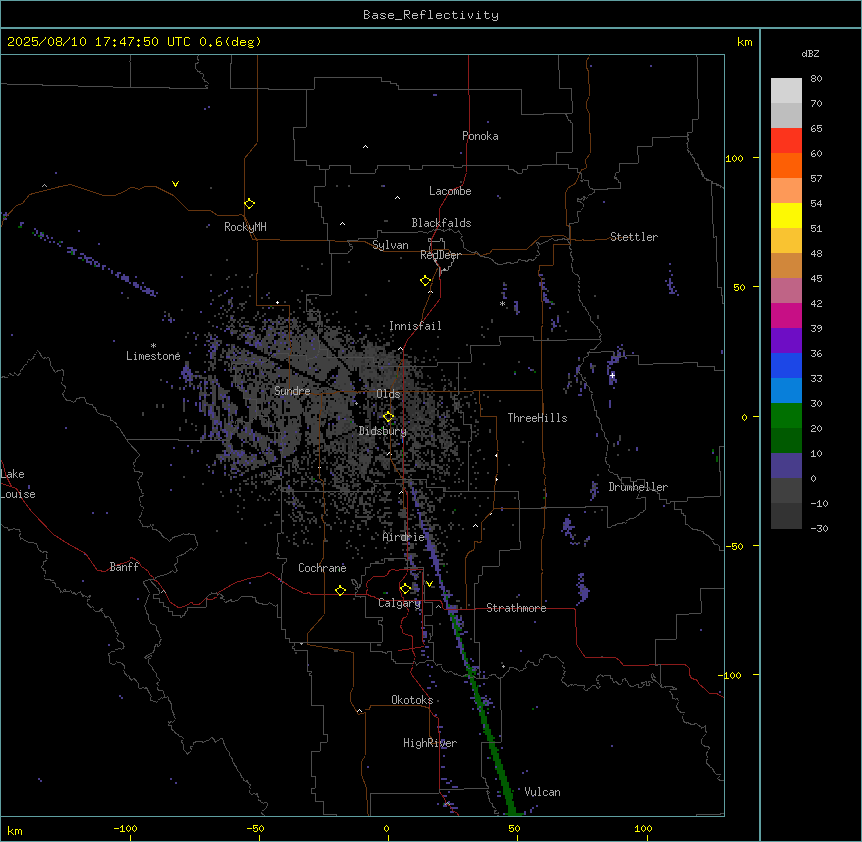Click the 42 value on dBZ scale
Screen dimensions: 862x842
(816, 303)
